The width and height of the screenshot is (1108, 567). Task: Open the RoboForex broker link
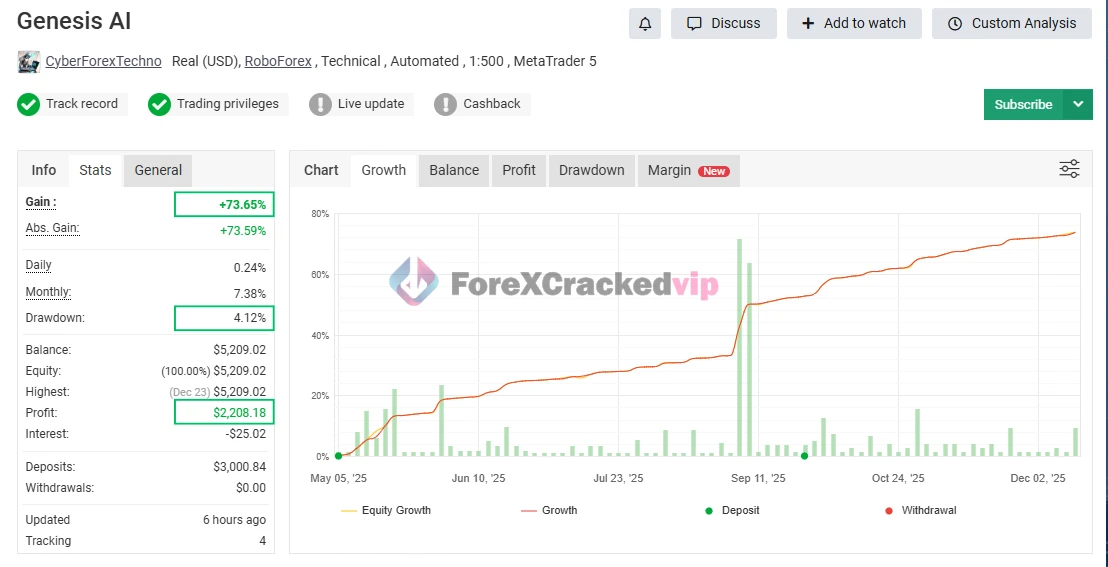coord(278,62)
